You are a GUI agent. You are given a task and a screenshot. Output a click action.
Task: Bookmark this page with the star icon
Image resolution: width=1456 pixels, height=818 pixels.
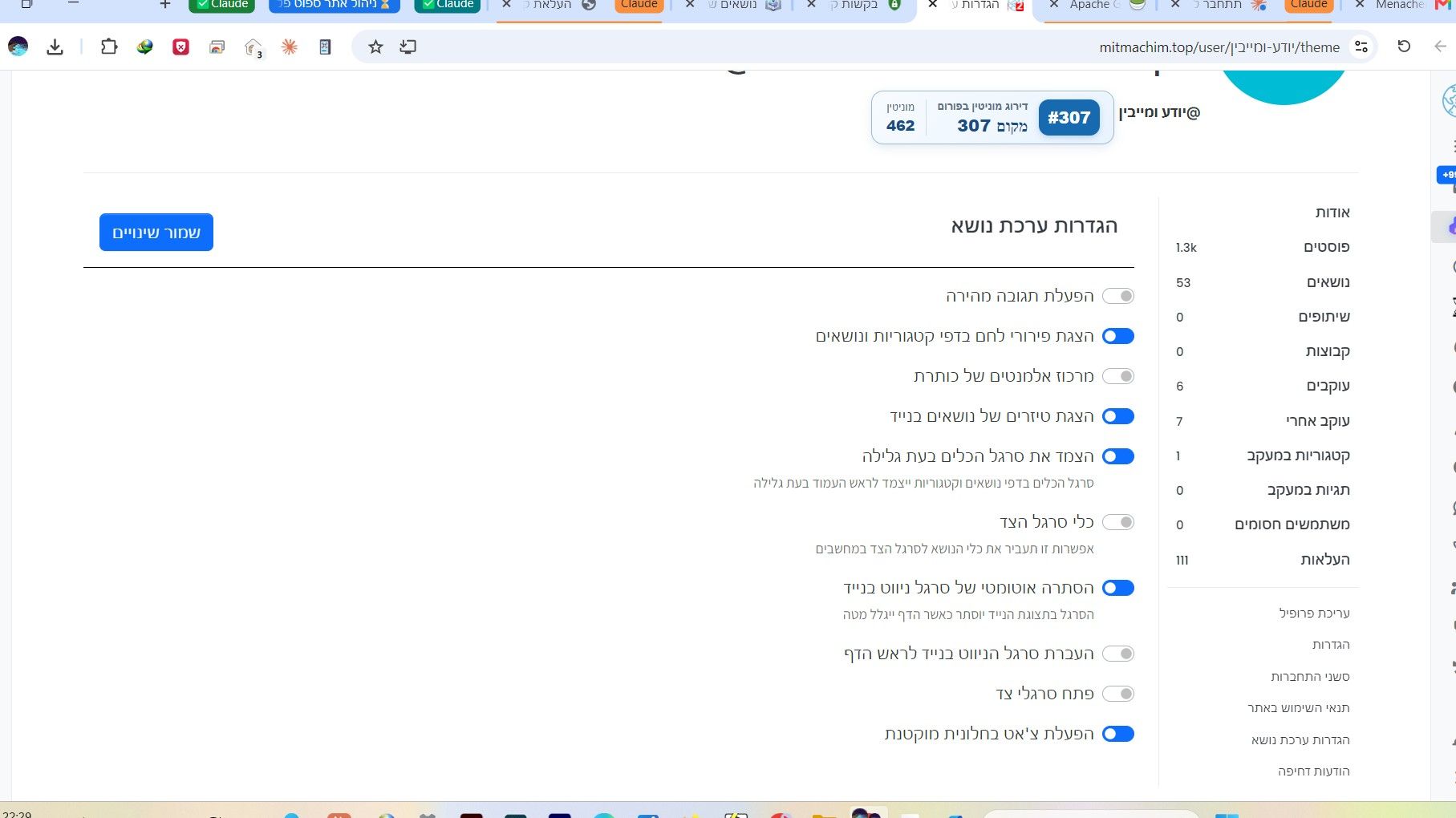pyautogui.click(x=375, y=47)
